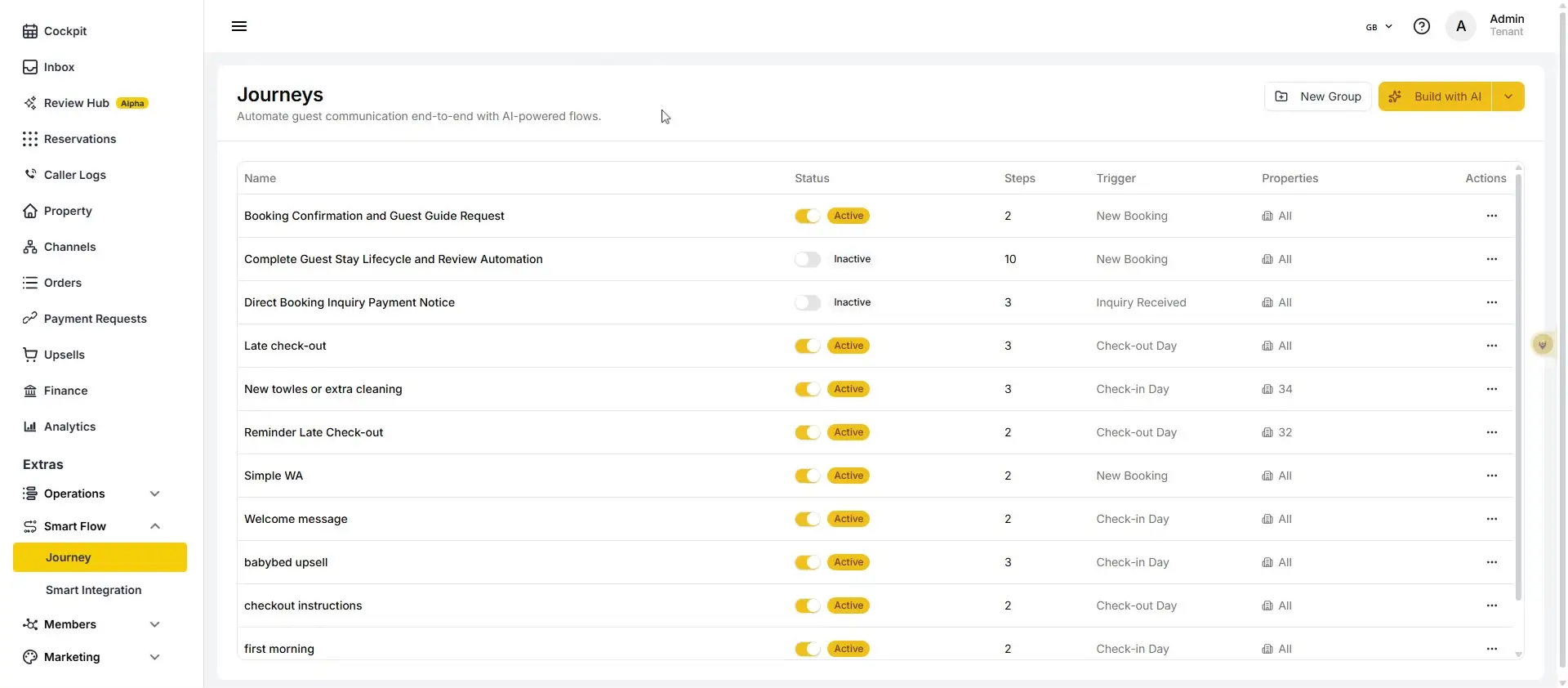Open the Build with AI dropdown arrow
This screenshot has width=1568, height=688.
pyautogui.click(x=1508, y=96)
